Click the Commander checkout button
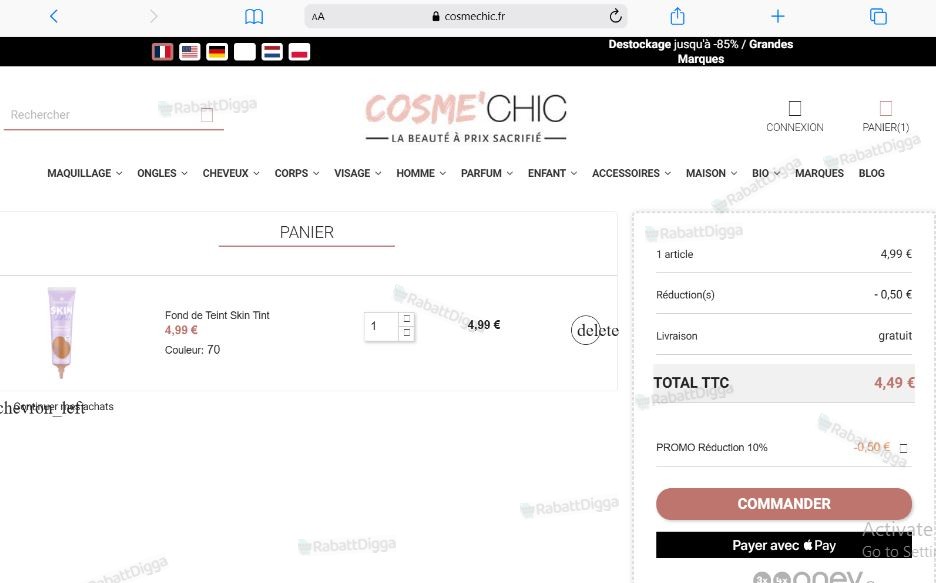 click(x=784, y=504)
